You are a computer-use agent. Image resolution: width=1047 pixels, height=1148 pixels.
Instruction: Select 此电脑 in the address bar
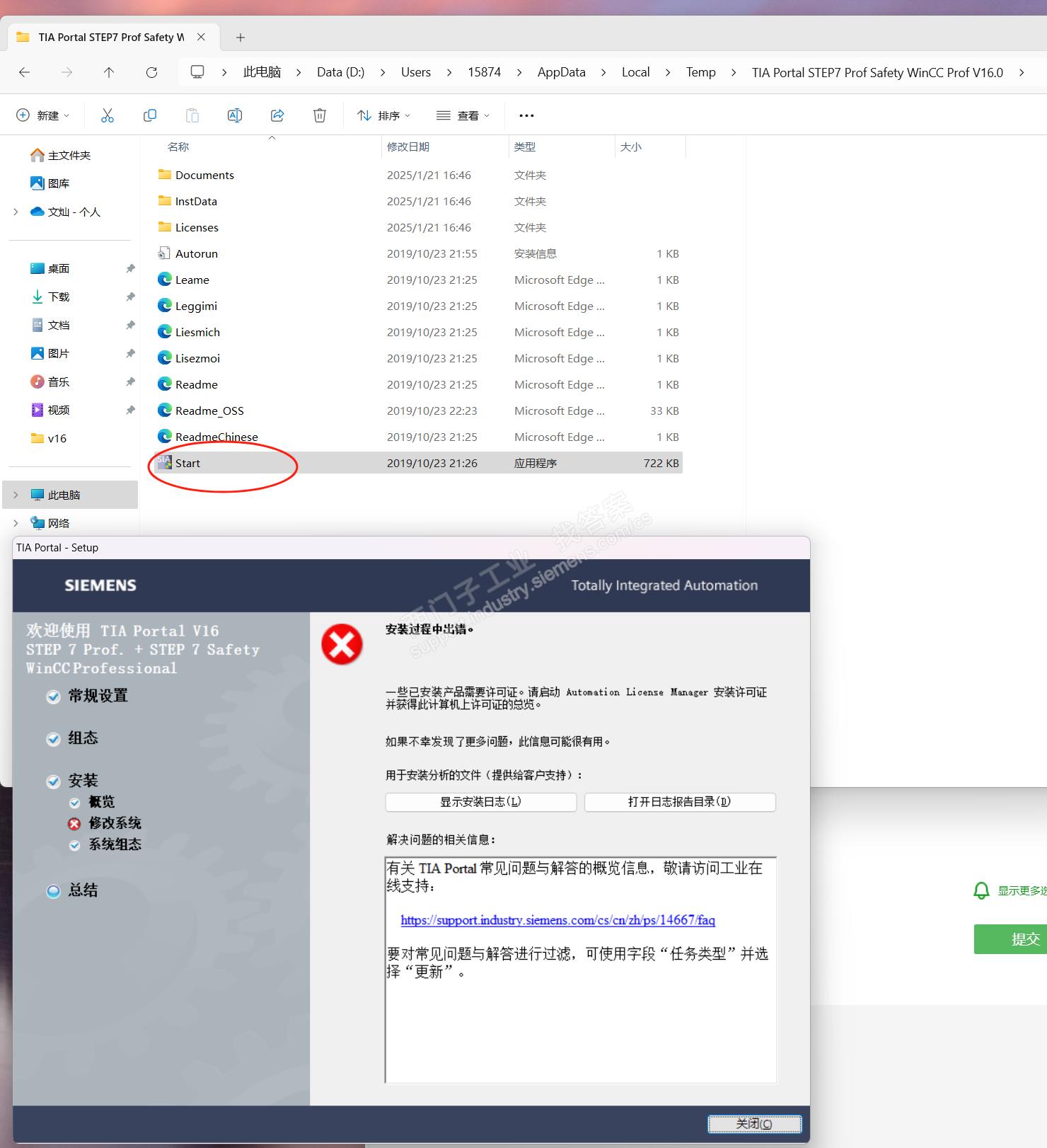point(262,72)
